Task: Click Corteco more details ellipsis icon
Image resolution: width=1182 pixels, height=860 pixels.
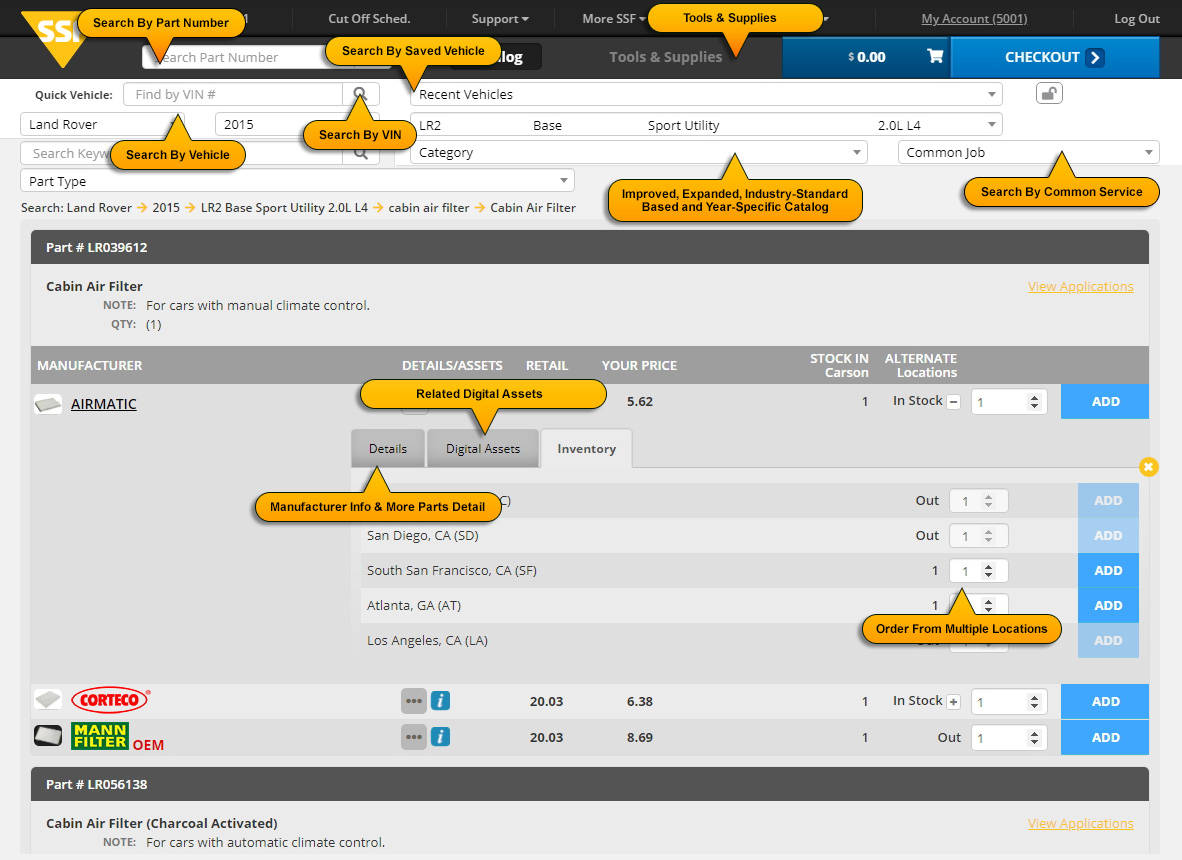Action: click(x=414, y=701)
